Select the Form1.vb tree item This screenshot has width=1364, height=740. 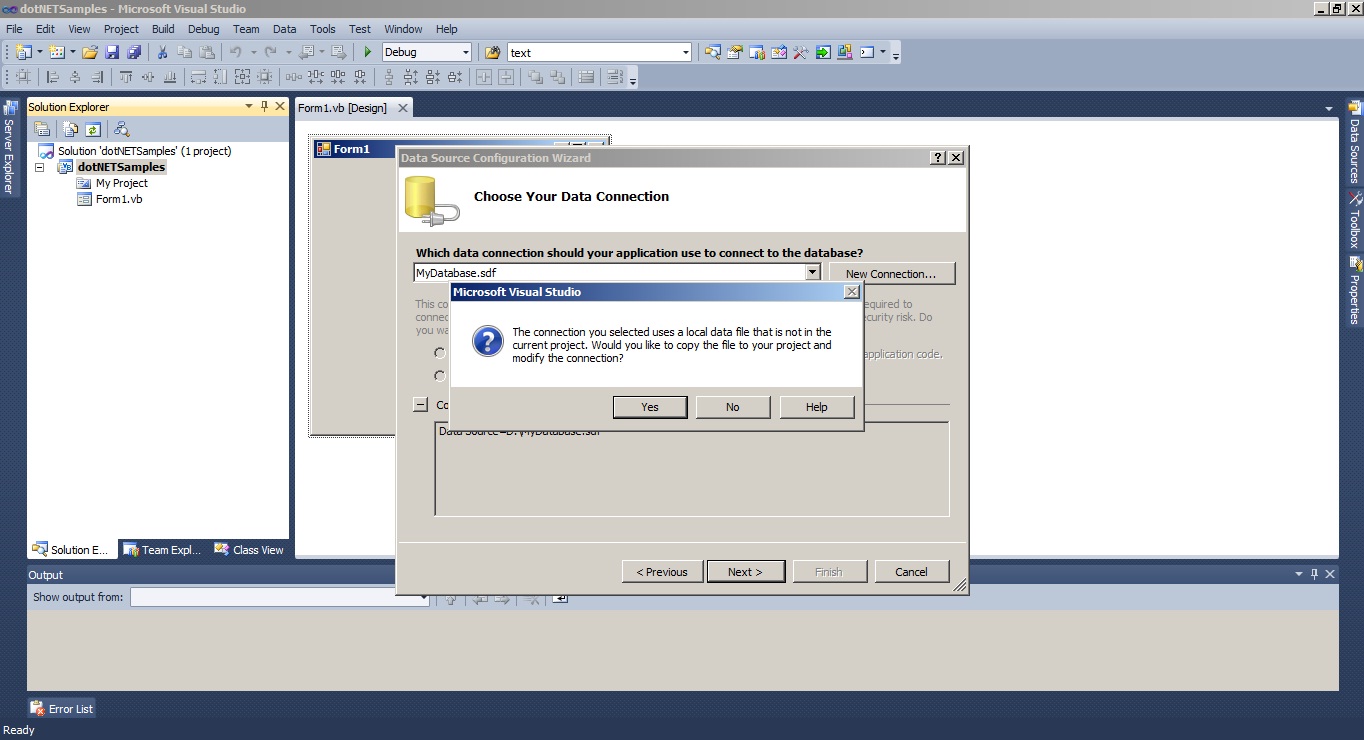click(119, 199)
